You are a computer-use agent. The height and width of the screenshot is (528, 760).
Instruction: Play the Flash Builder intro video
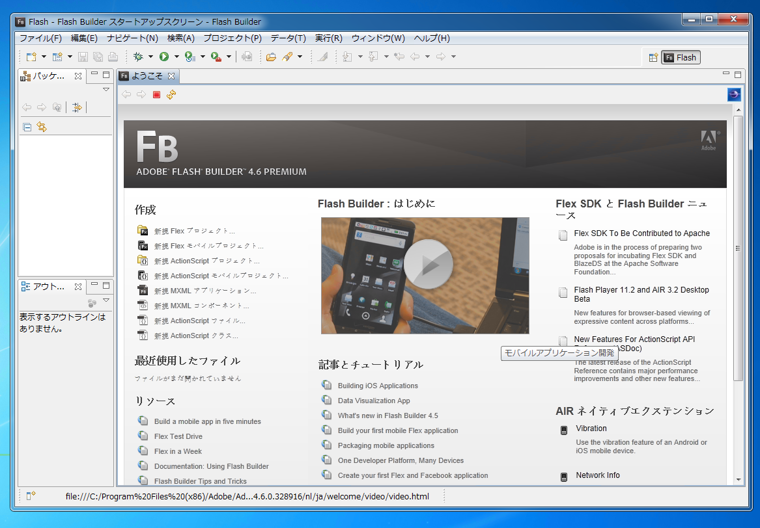point(428,264)
